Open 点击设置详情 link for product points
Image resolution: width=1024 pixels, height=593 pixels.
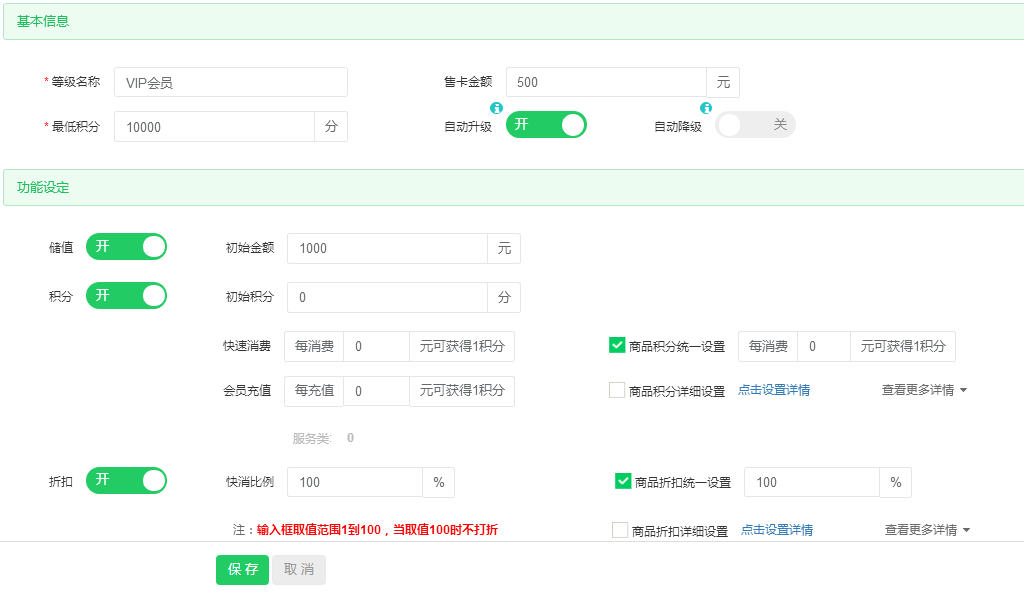coord(774,390)
